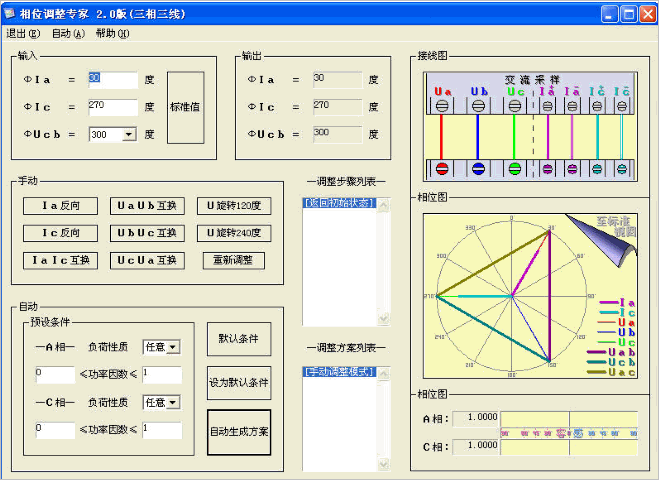
Task: Click A相 lower power factor field
Action: point(55,375)
